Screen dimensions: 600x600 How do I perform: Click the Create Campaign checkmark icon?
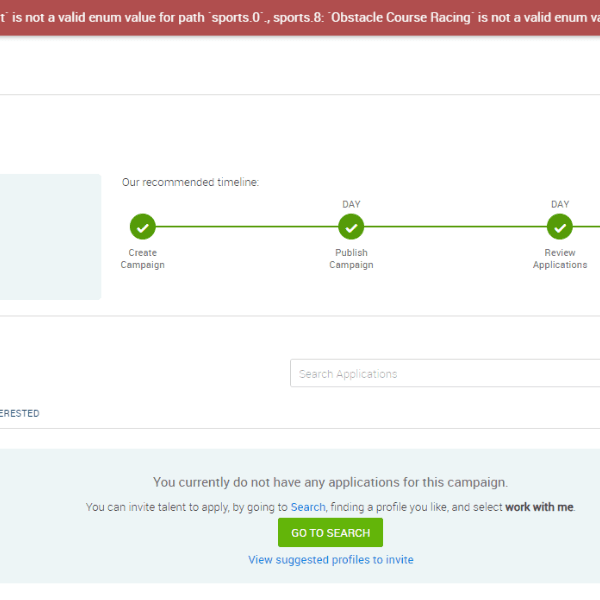[142, 227]
